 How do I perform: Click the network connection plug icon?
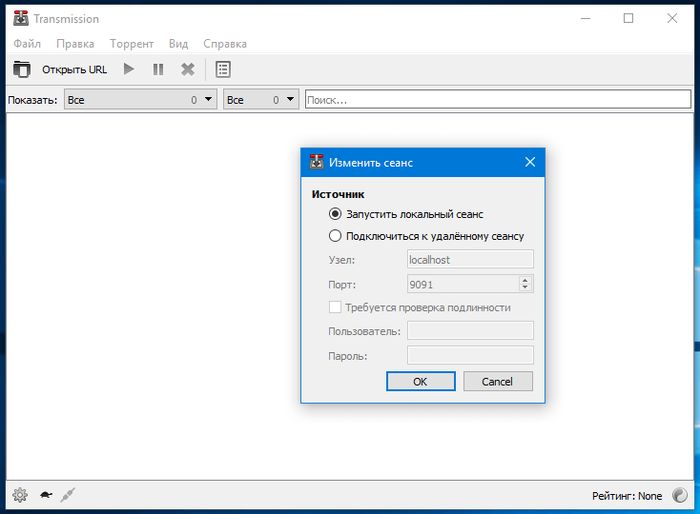coord(68,494)
